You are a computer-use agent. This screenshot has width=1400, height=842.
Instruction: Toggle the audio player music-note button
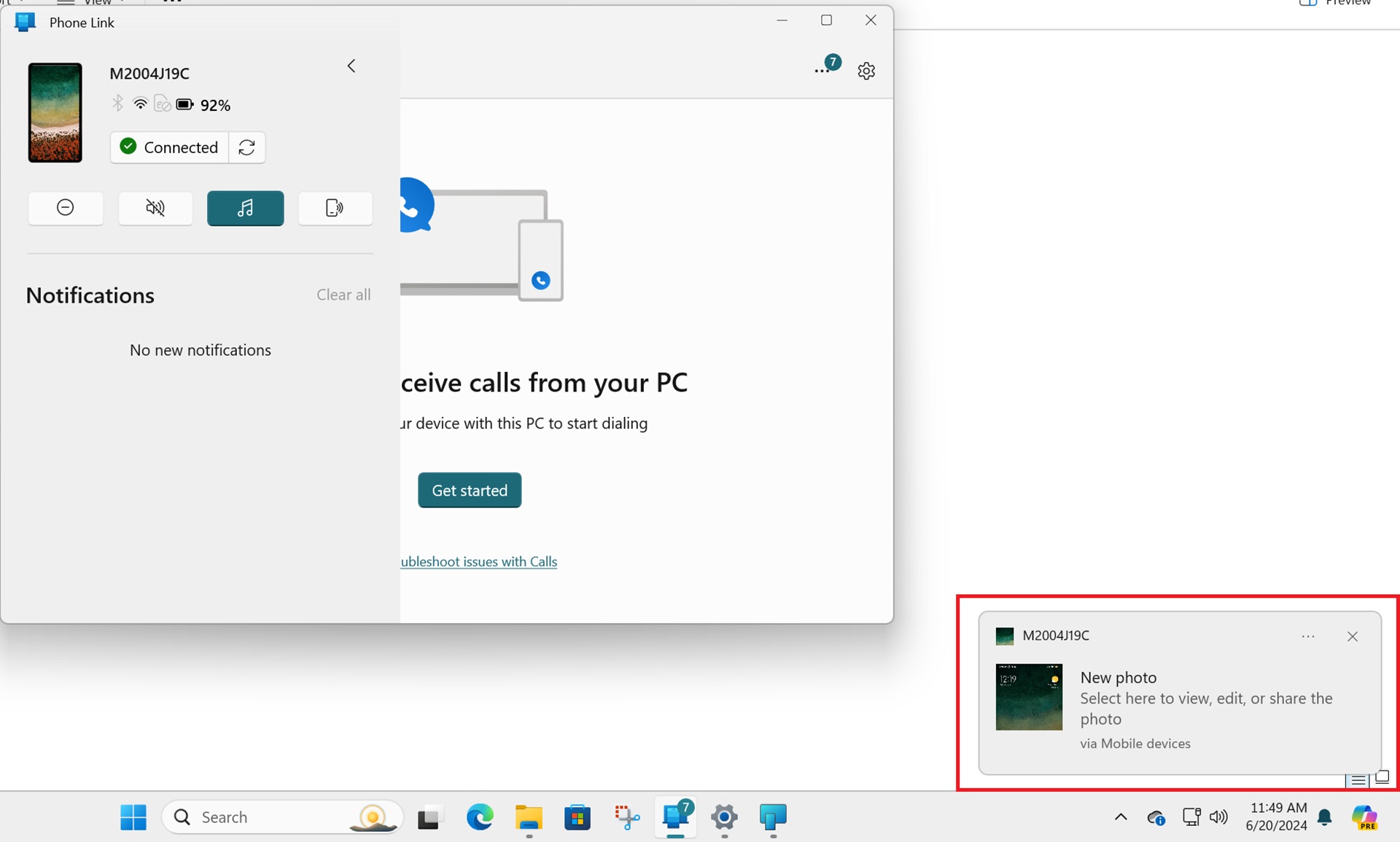[246, 208]
